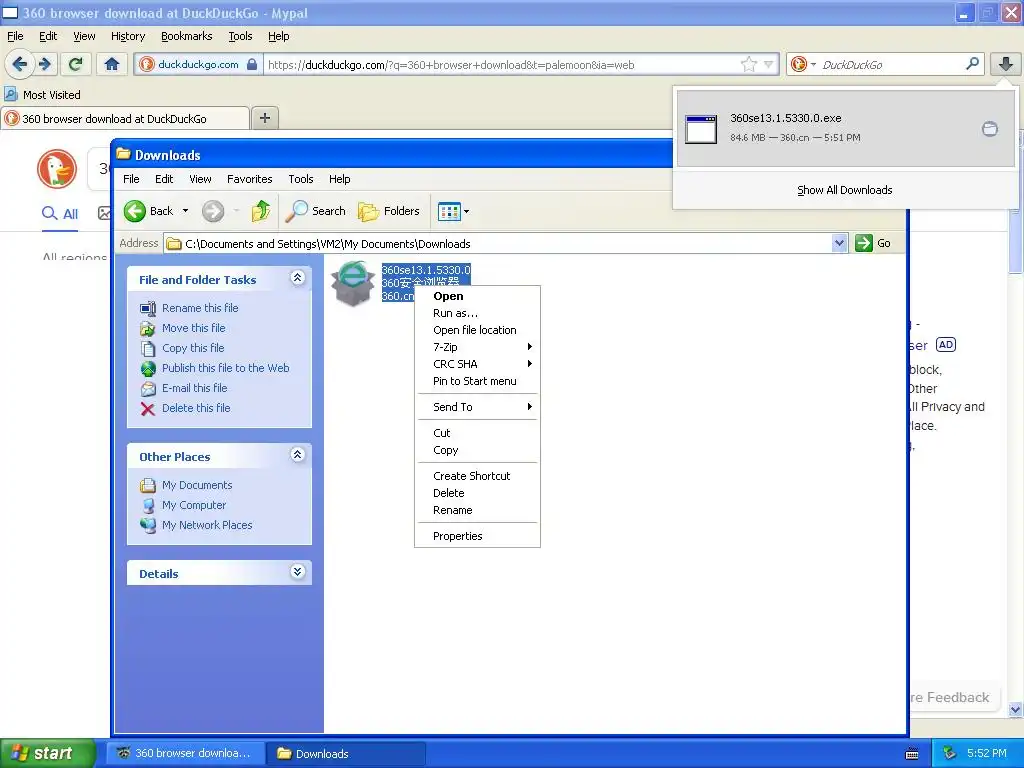Viewport: 1024px width, 768px height.
Task: Click the browser Forward arrow button
Action: coord(44,64)
